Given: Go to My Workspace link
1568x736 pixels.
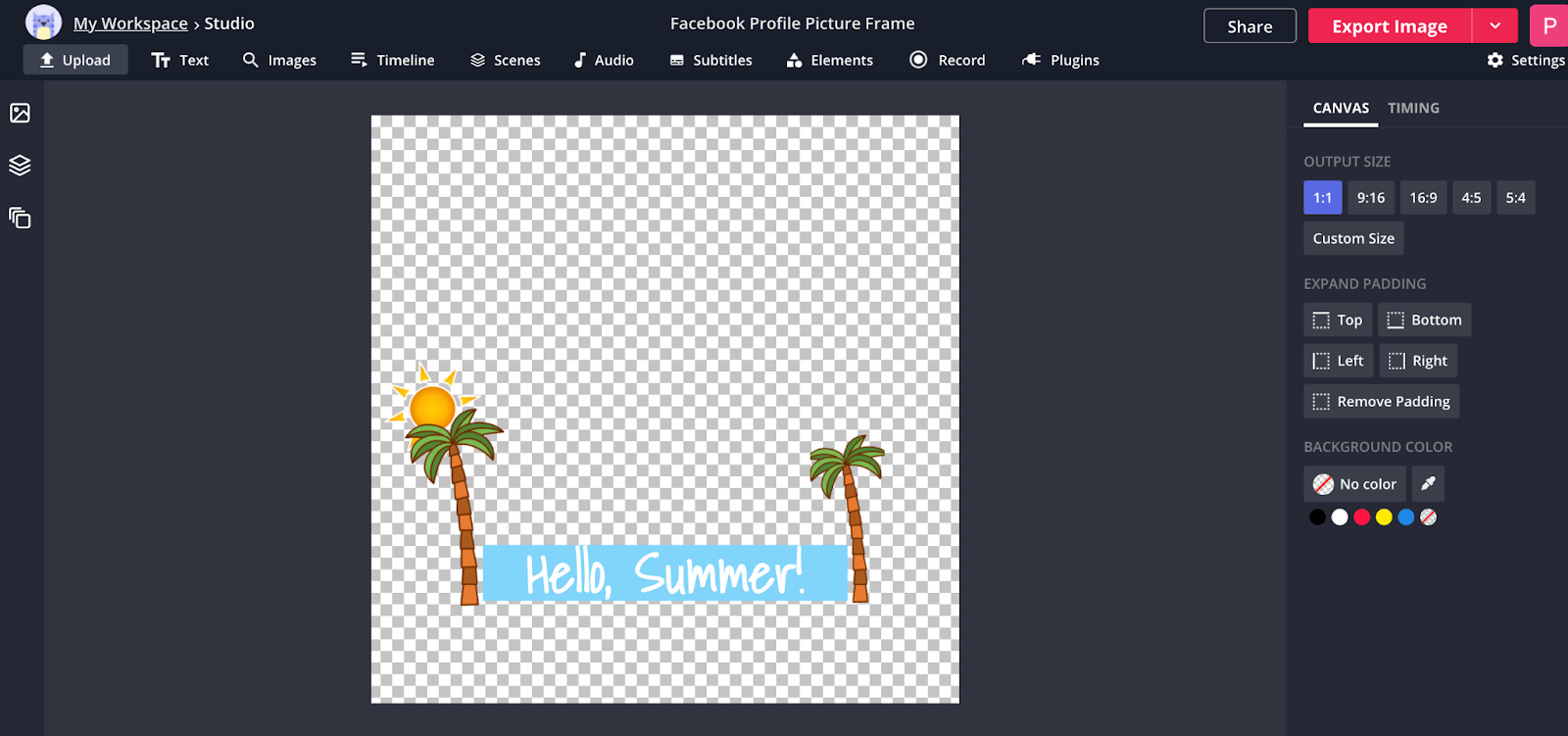Looking at the screenshot, I should 130,24.
